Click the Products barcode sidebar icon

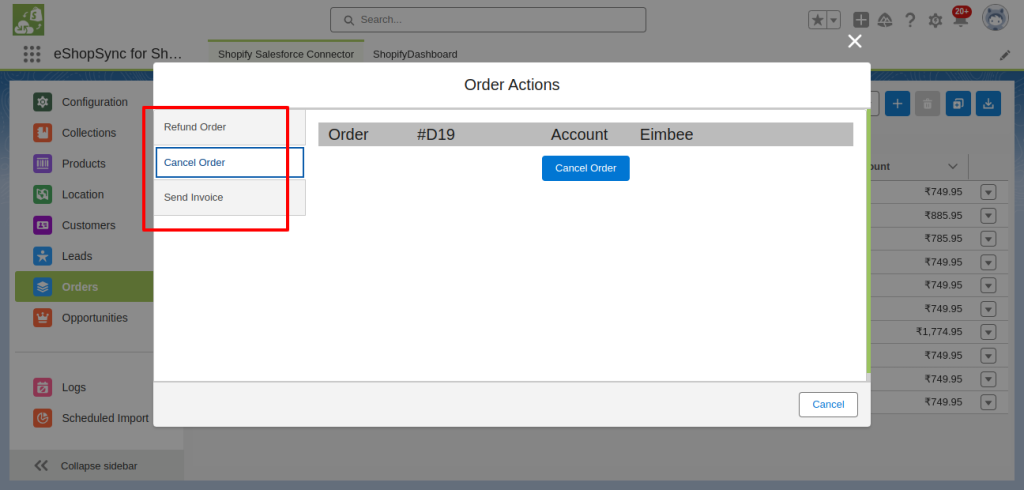42,163
